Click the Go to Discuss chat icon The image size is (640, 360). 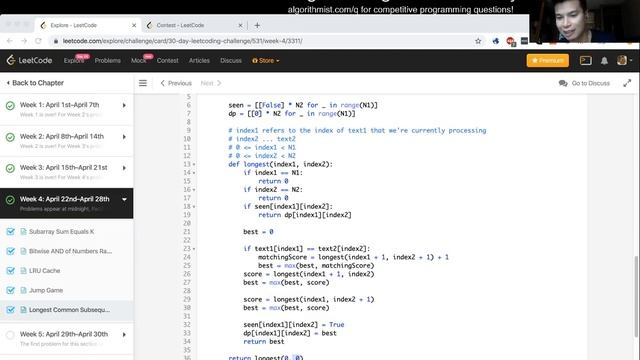coord(563,83)
